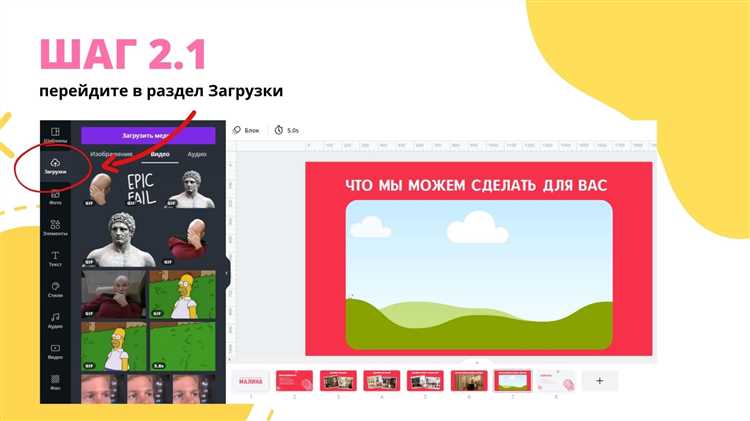Open the Загрузки uploads section
Viewport: 750px width, 421px height.
coord(55,166)
